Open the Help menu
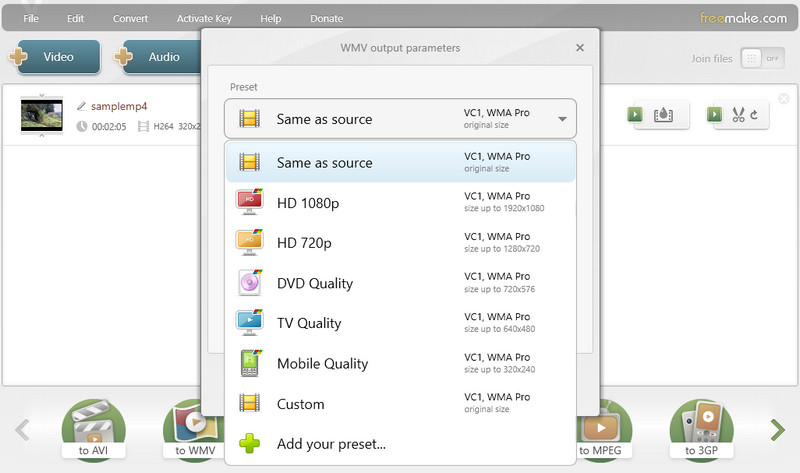 click(270, 18)
